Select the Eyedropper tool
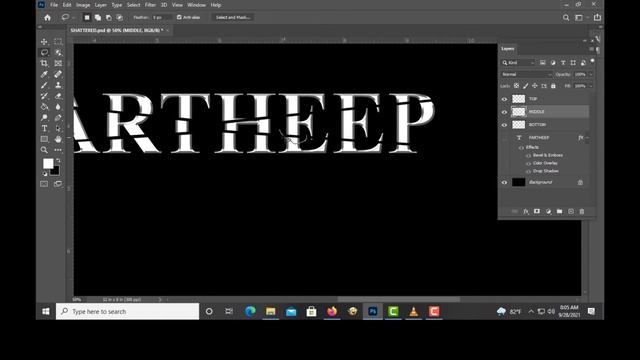The image size is (640, 360). coord(44,74)
